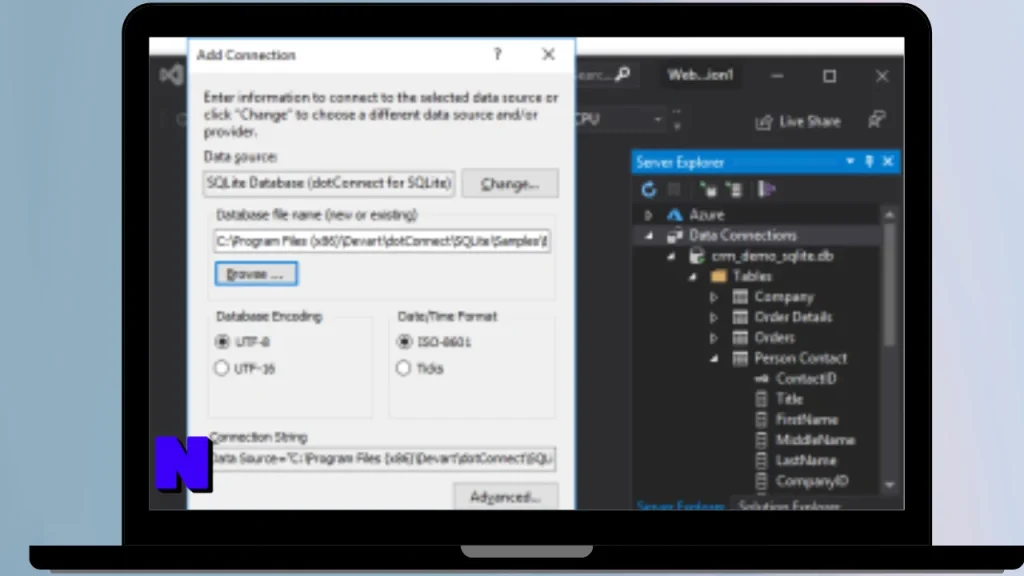Click the Connection String field
Viewport: 1024px width, 576px height.
(383, 458)
